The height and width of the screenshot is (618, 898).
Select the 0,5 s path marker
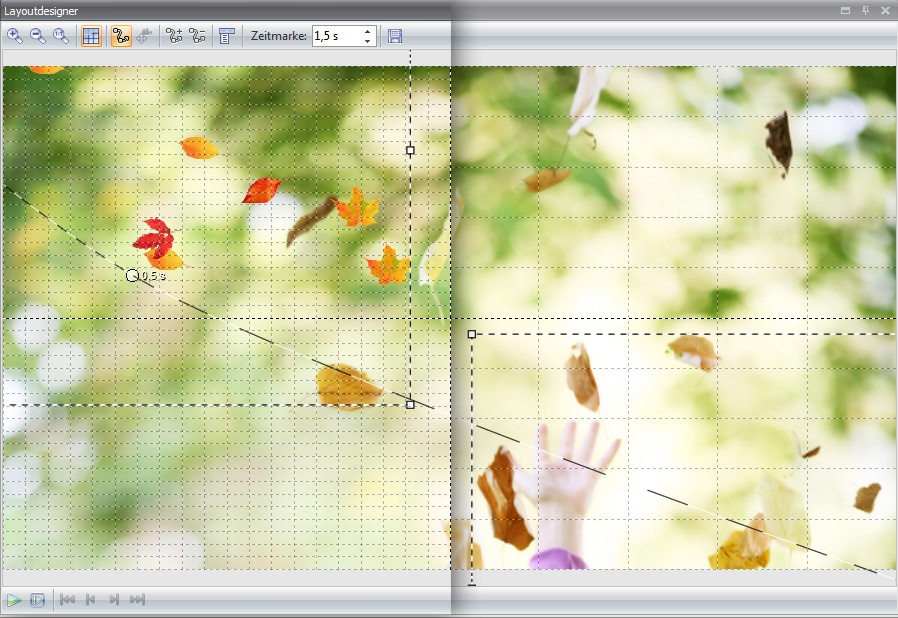tap(133, 275)
